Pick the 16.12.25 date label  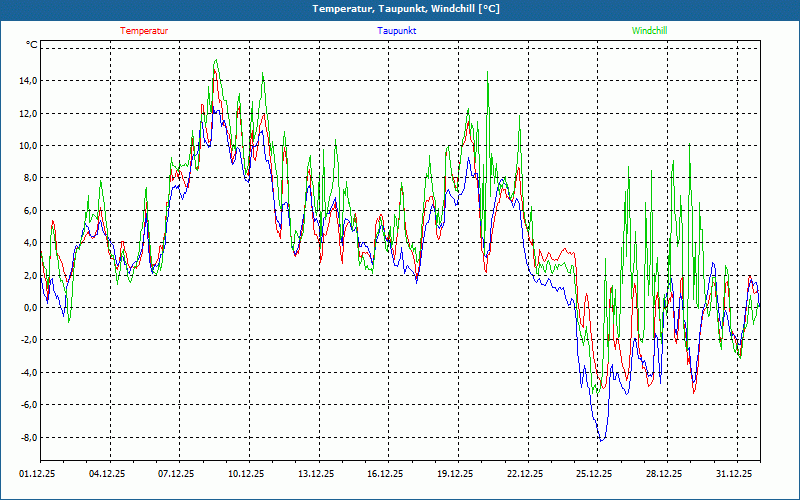pos(385,474)
